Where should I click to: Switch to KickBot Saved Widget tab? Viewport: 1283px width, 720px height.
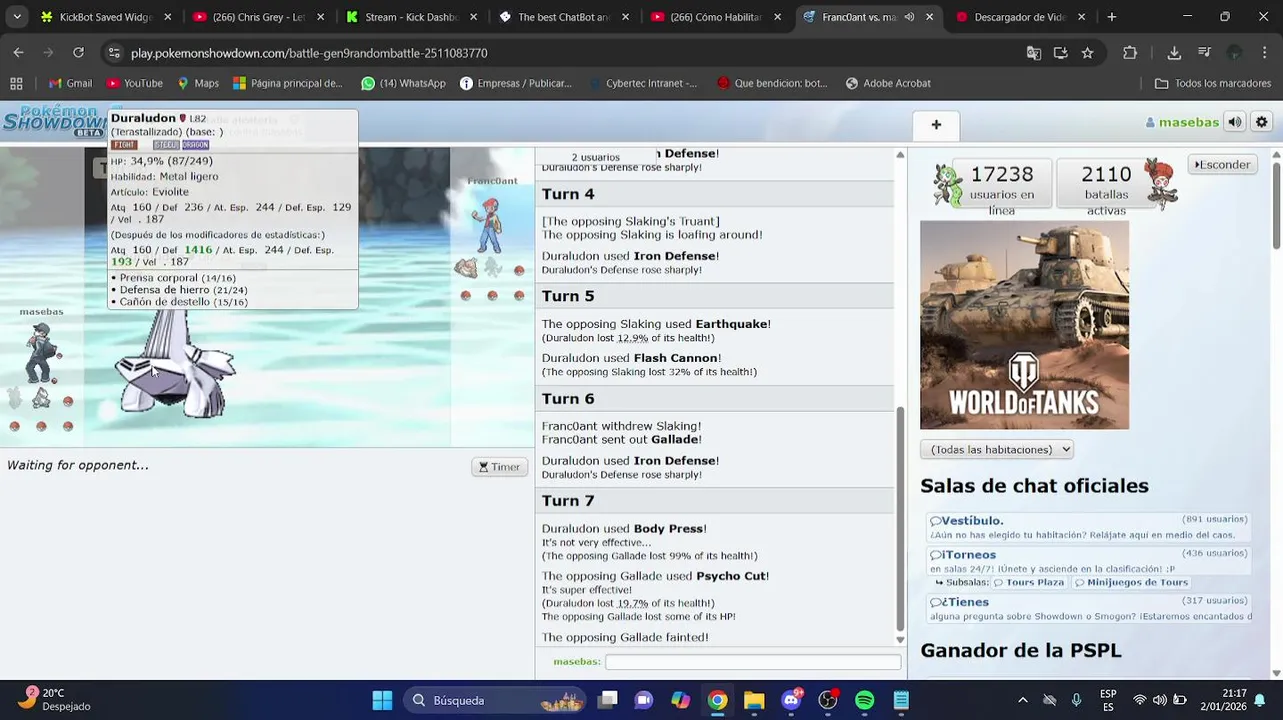(105, 17)
